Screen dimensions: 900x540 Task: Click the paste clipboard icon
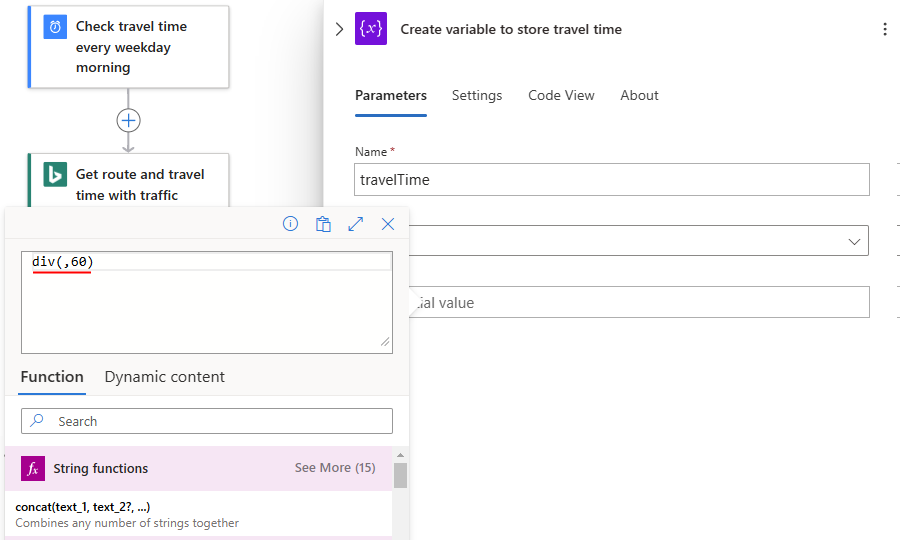(323, 224)
